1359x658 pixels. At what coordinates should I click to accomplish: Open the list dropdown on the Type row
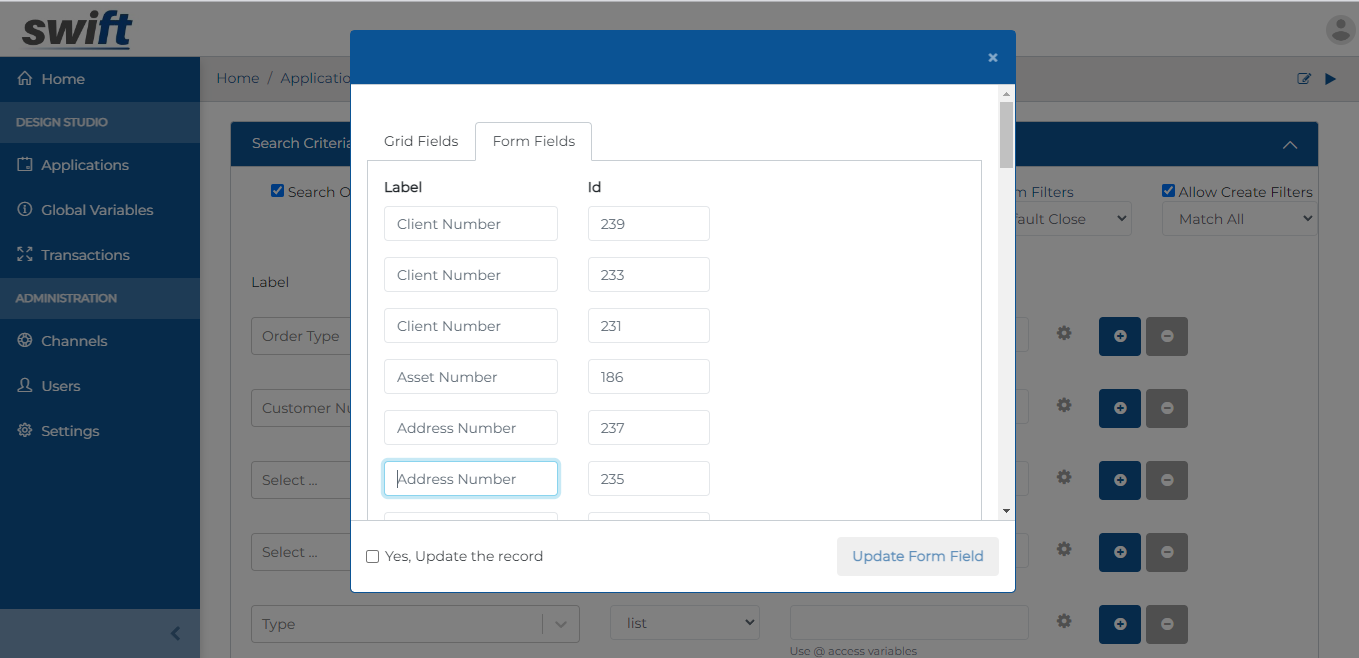tap(684, 622)
